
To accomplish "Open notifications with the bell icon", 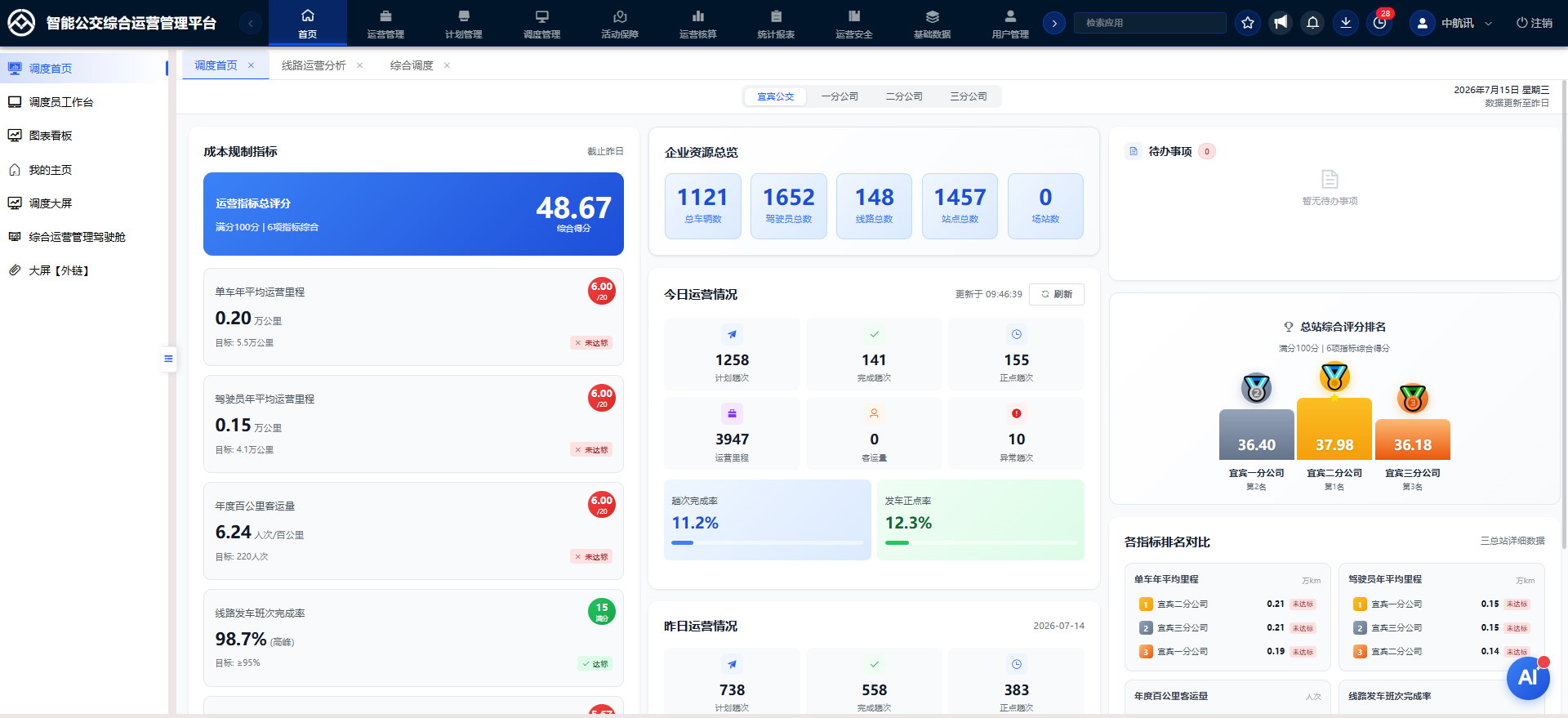I will (x=1313, y=23).
